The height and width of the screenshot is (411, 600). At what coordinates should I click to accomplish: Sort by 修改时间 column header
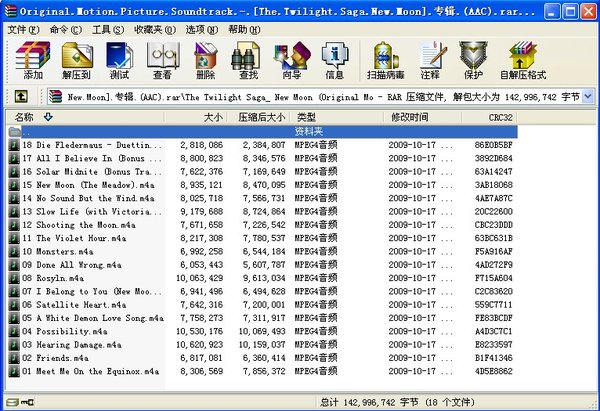pyautogui.click(x=422, y=117)
